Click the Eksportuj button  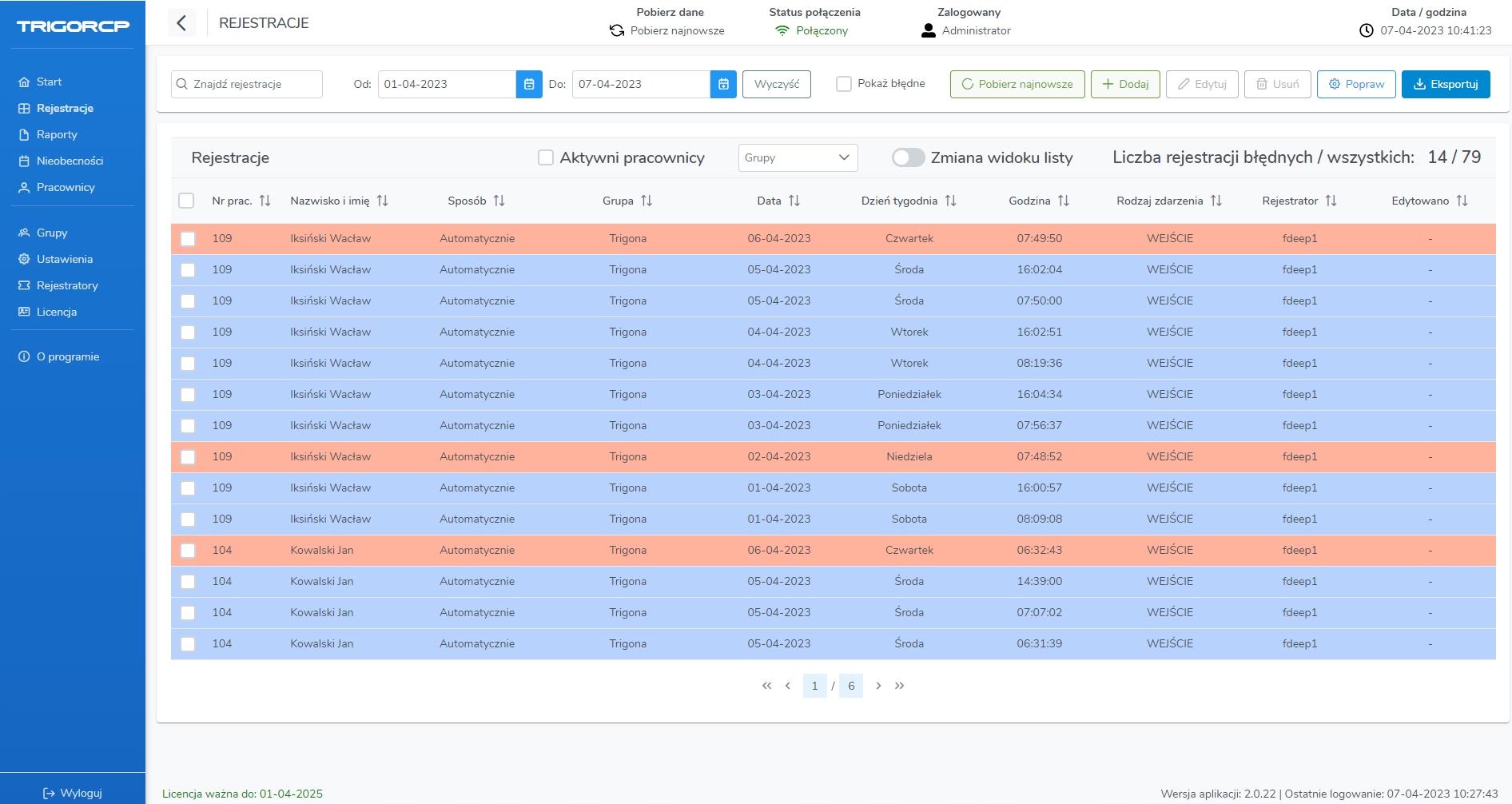click(x=1445, y=84)
